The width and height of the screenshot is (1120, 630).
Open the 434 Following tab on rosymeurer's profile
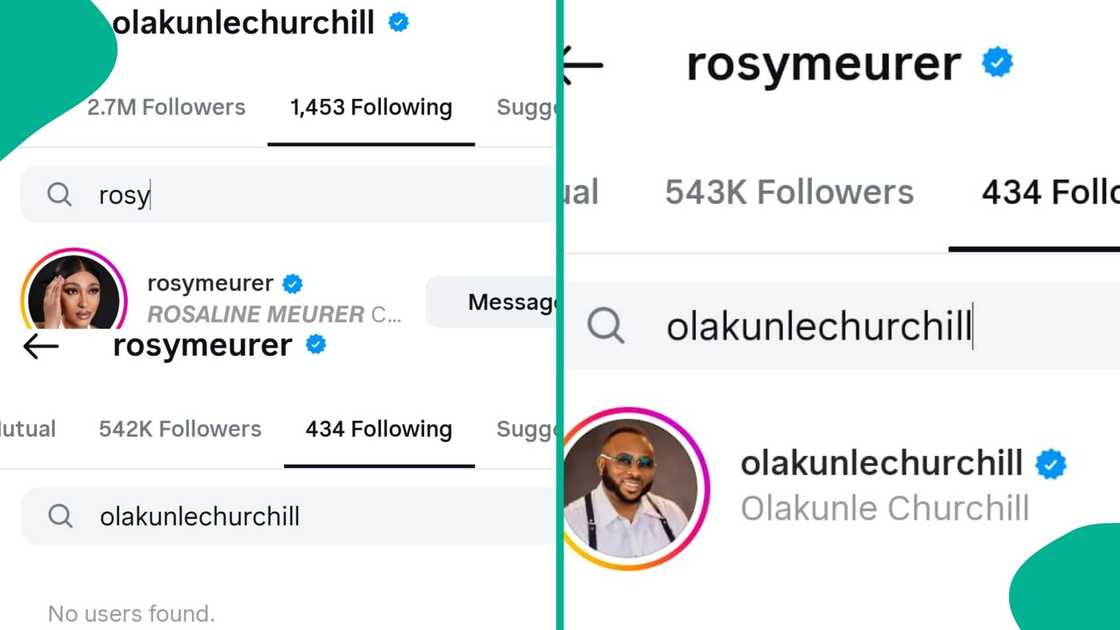pos(378,429)
